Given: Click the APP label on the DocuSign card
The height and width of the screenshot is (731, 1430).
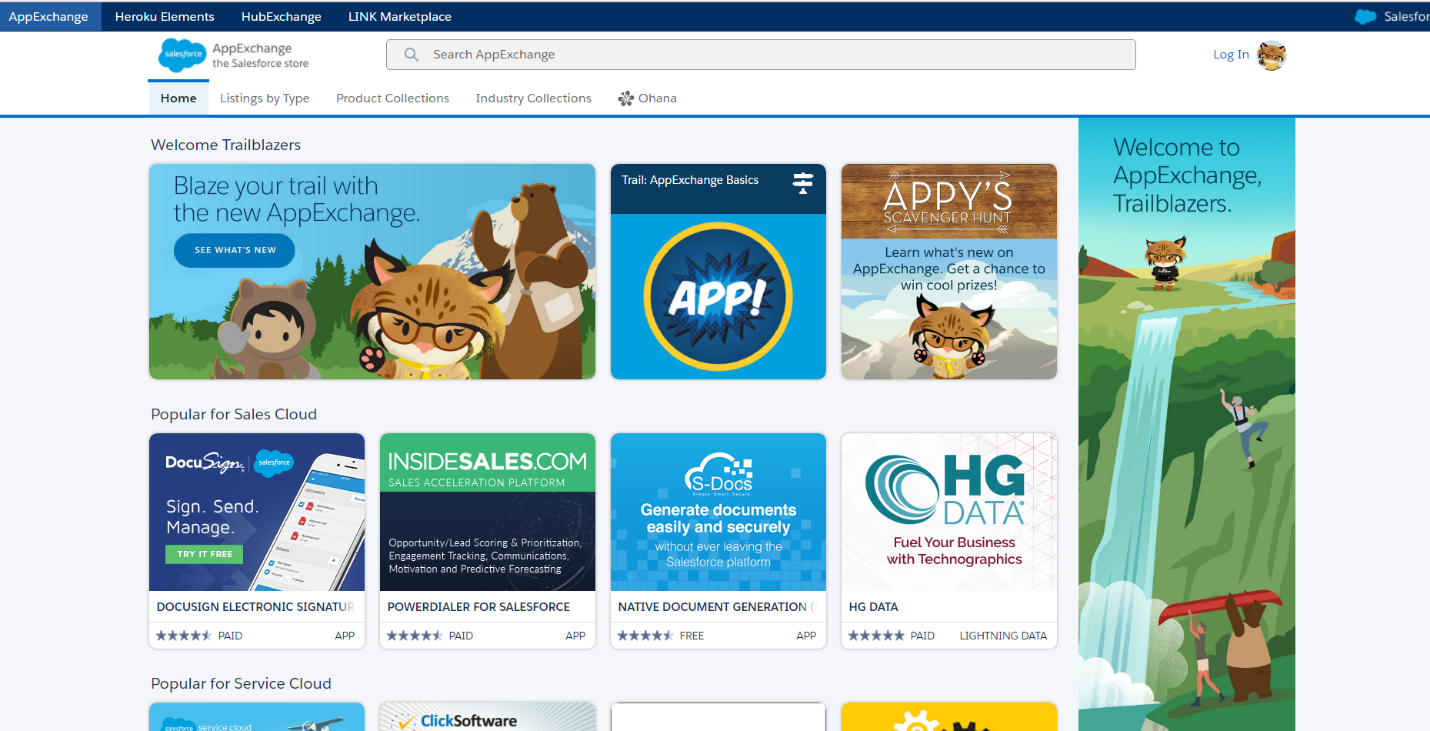Looking at the screenshot, I should point(345,636).
